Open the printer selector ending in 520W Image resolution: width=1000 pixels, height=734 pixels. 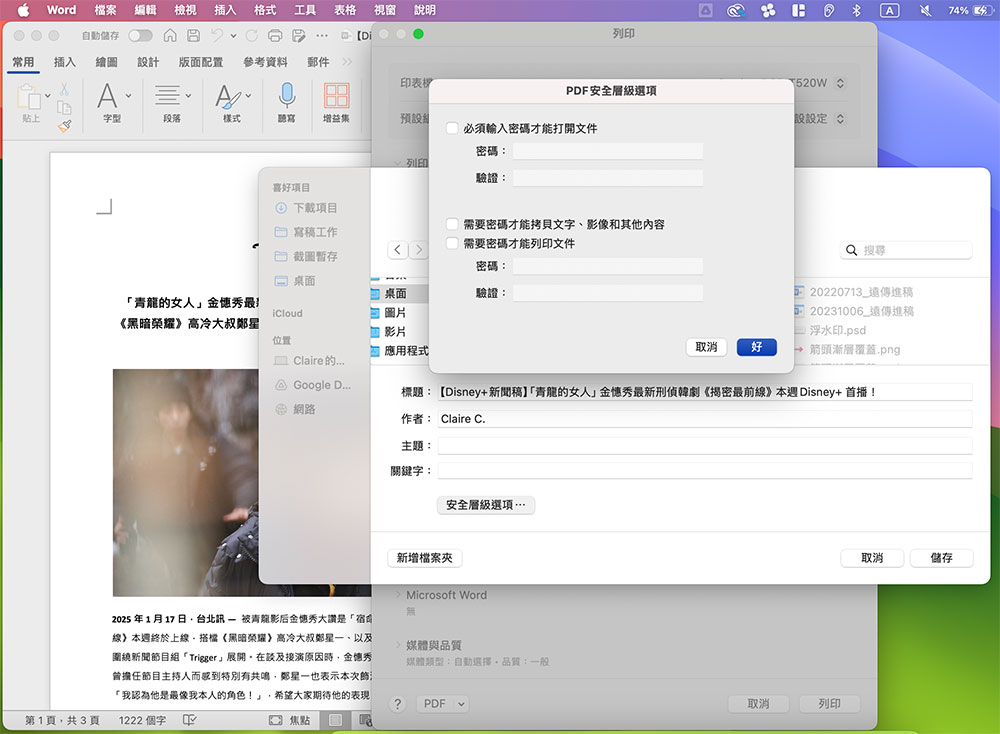[840, 83]
